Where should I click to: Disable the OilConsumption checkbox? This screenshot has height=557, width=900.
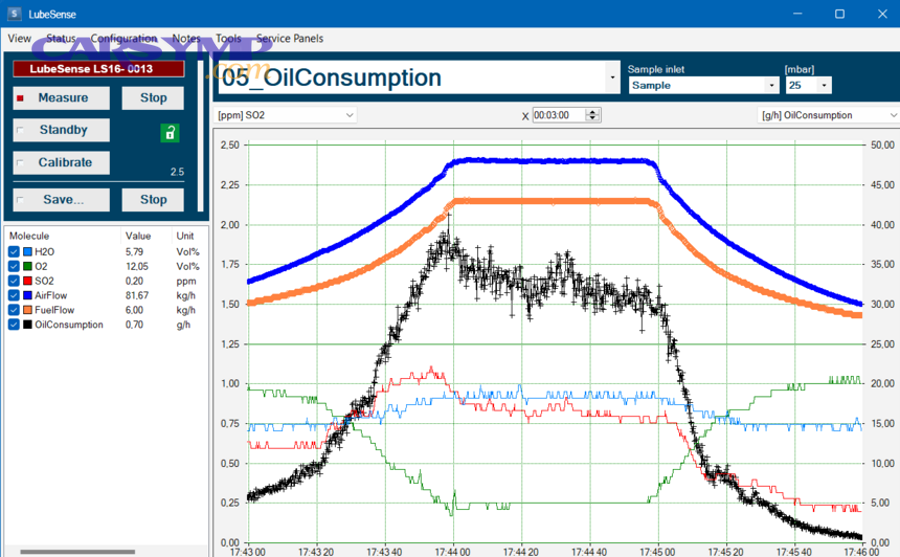(13, 325)
